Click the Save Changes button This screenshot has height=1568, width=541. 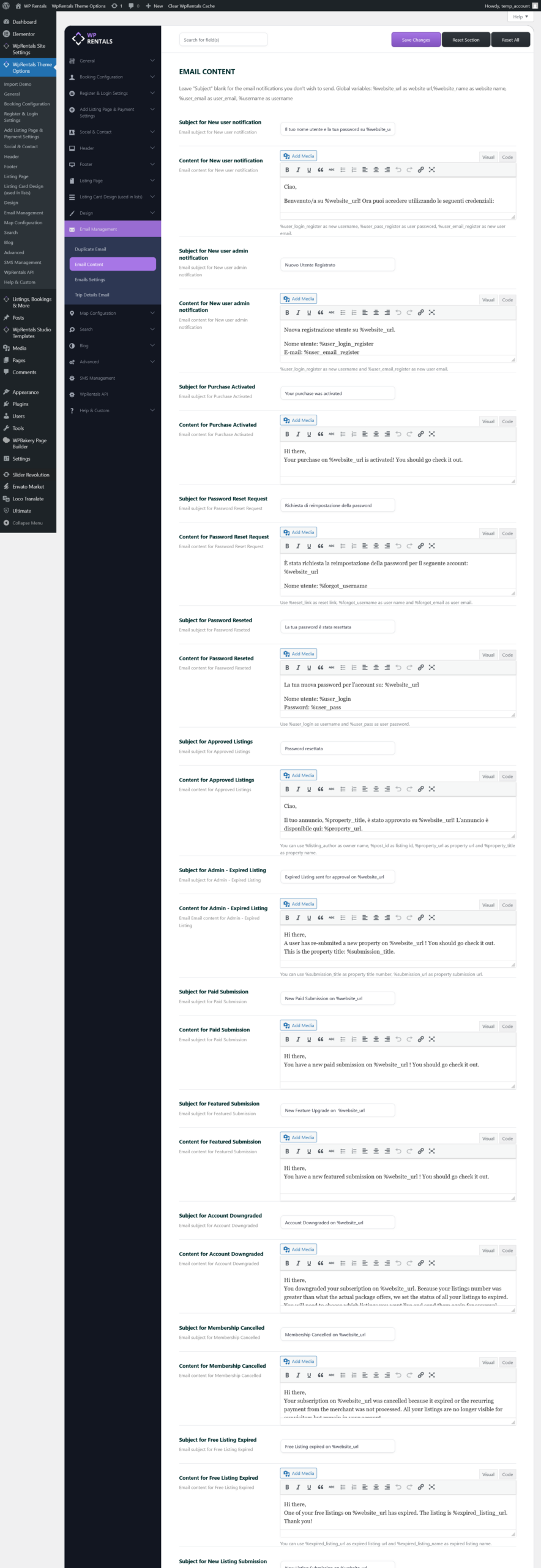pyautogui.click(x=416, y=40)
